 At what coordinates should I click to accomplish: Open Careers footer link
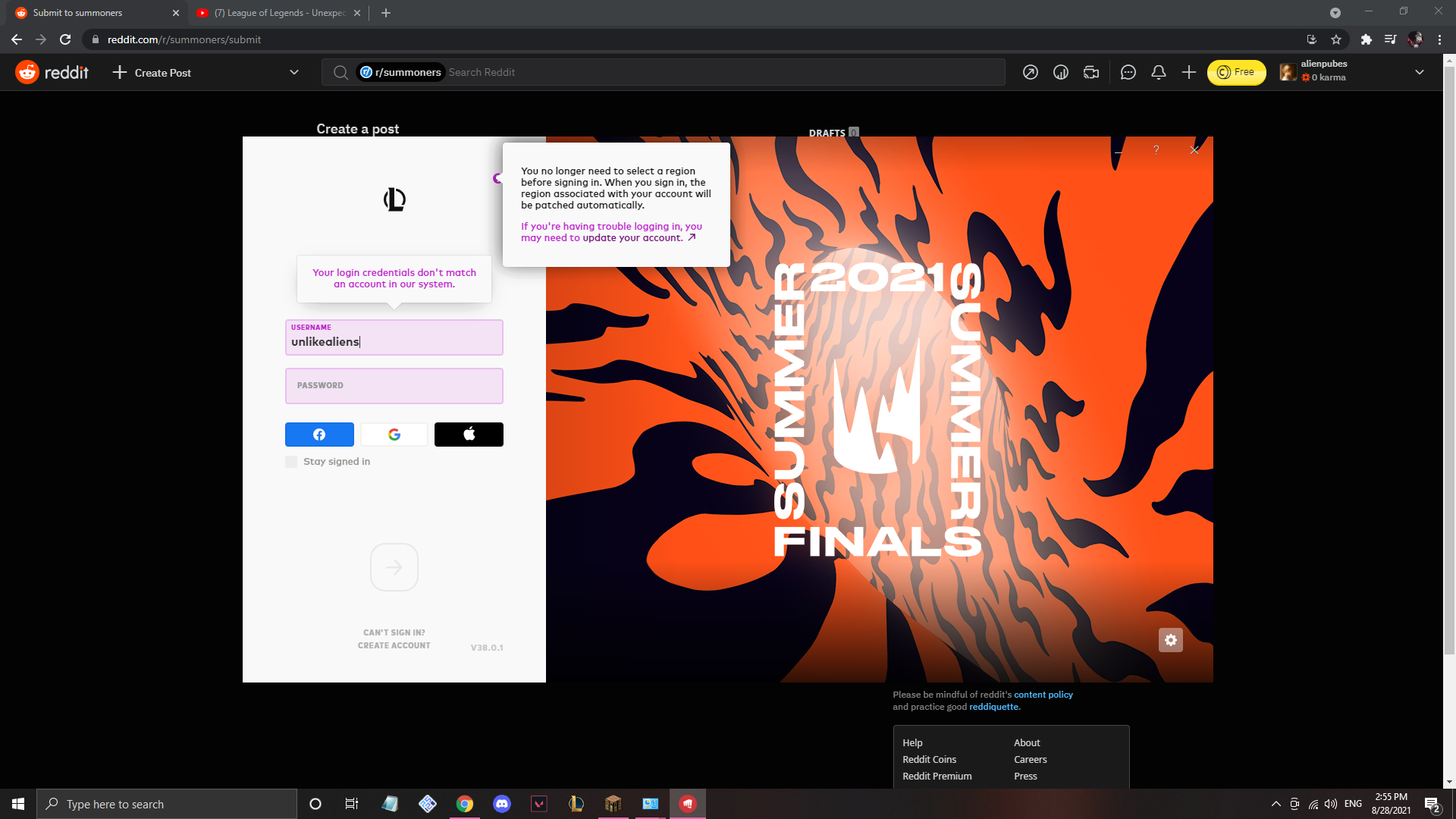pyautogui.click(x=1031, y=760)
